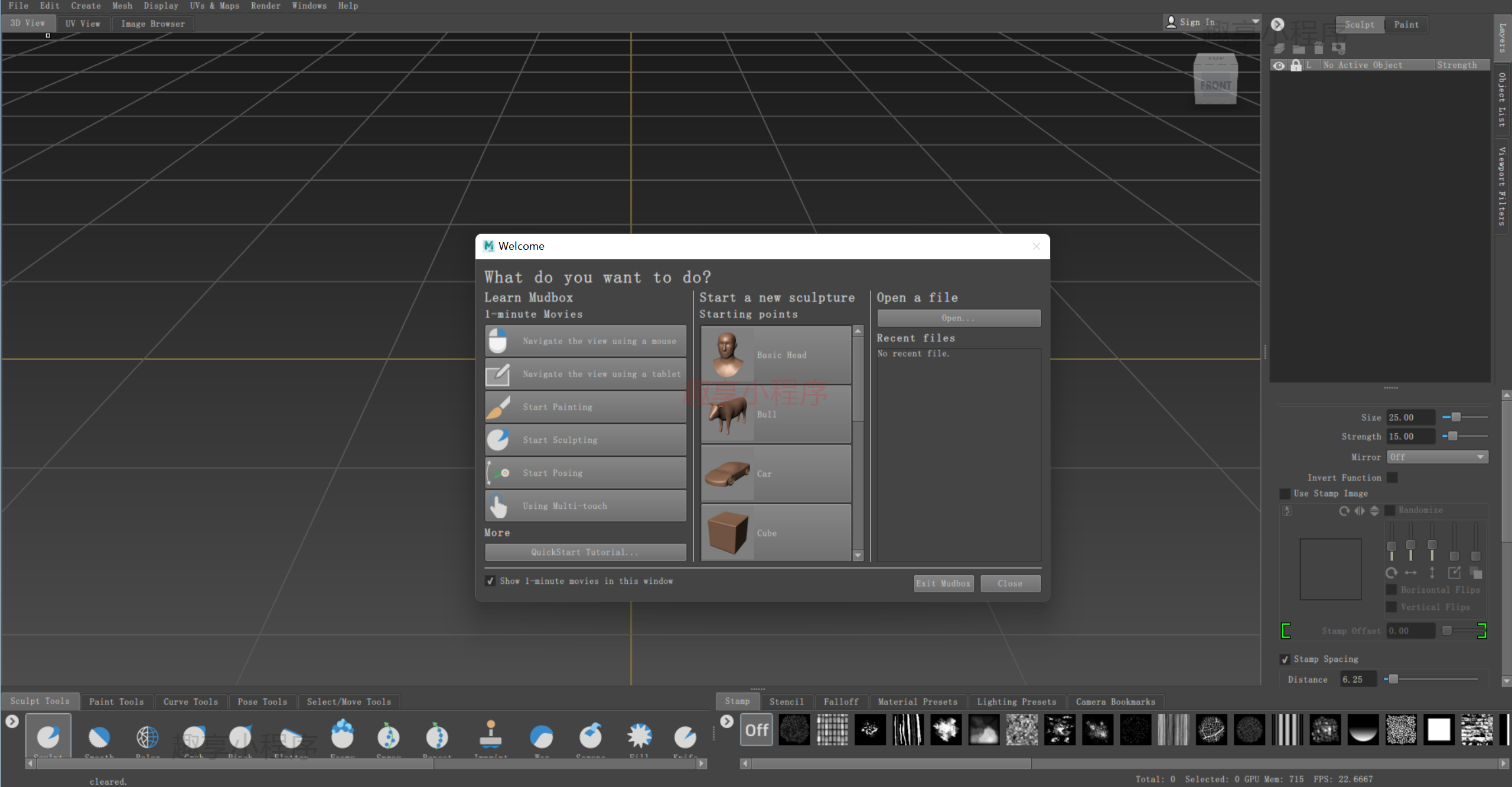Image resolution: width=1512 pixels, height=787 pixels.
Task: Select the Imprint stamp tool
Action: tap(491, 735)
